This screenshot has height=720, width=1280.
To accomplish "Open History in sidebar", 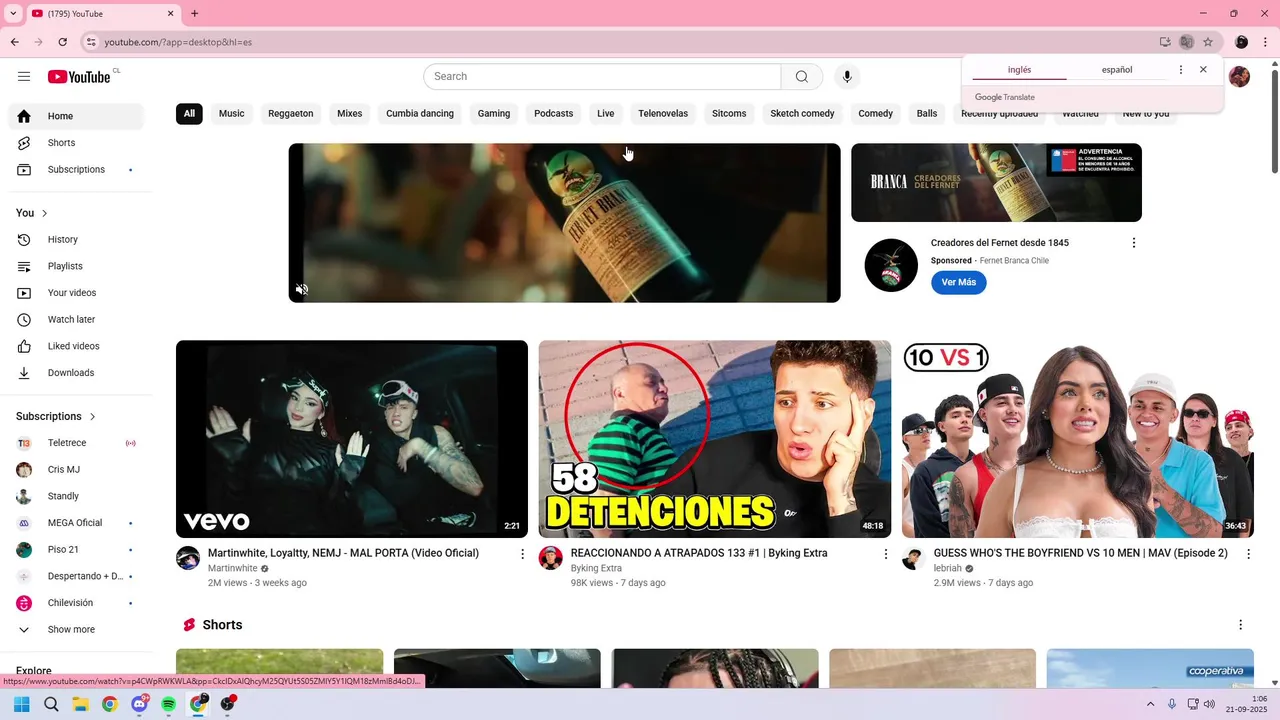I will coord(76,240).
